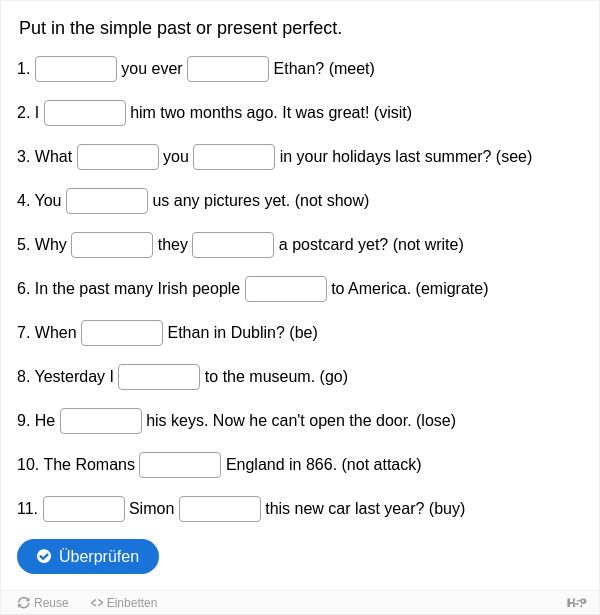
Task: Focus blank before 'his keys' in sentence 9
Action: tap(101, 420)
